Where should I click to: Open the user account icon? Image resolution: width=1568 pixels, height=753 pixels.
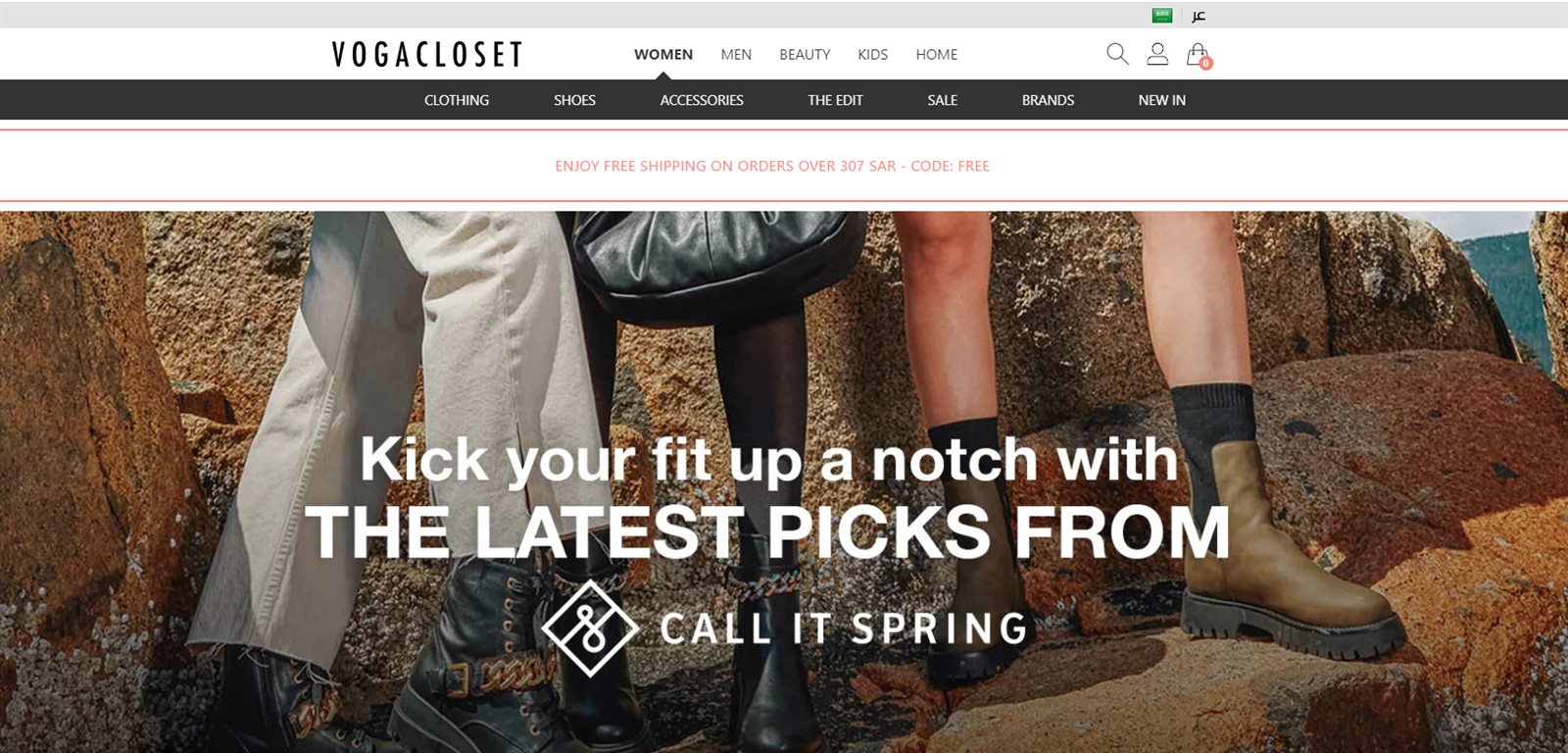coord(1157,54)
